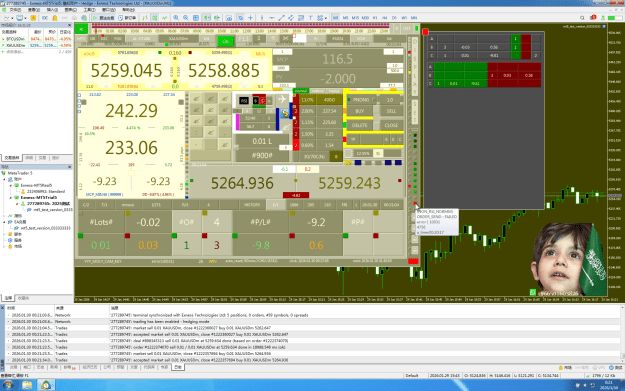Toggle the chart grid toolbar icon
This screenshot has width=625, height=391.
(196, 18)
